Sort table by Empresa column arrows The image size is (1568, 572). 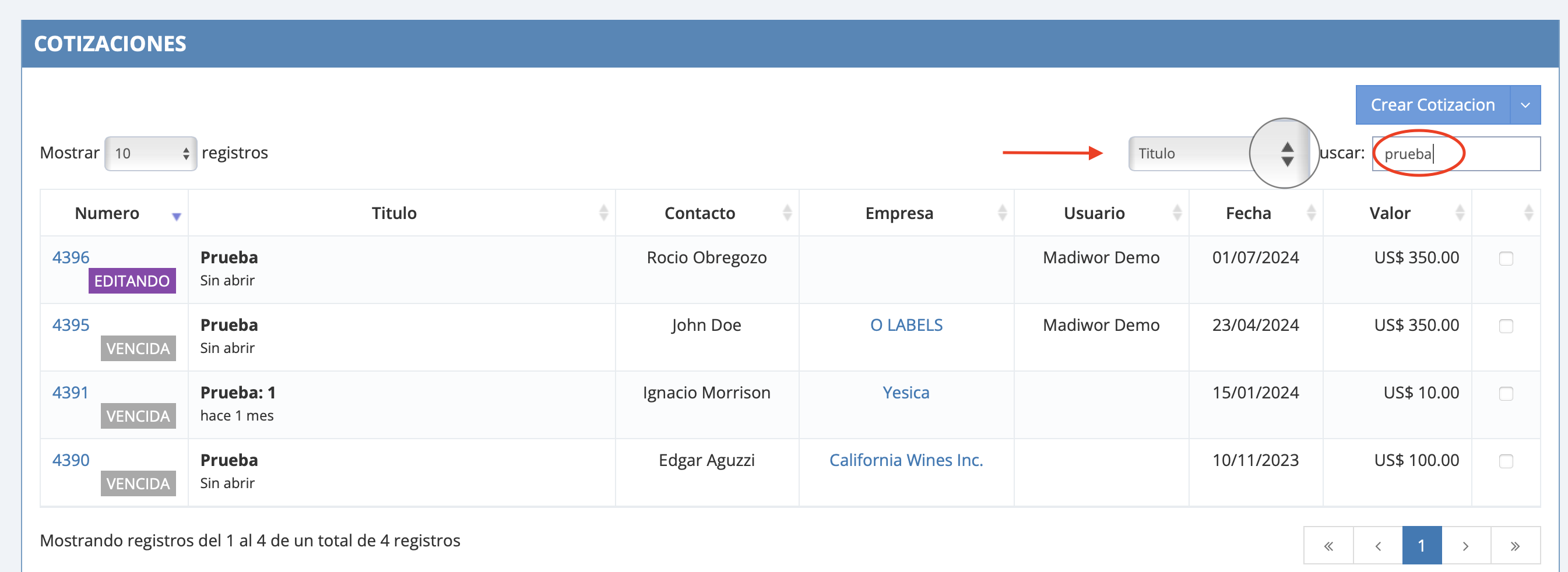pyautogui.click(x=1002, y=213)
